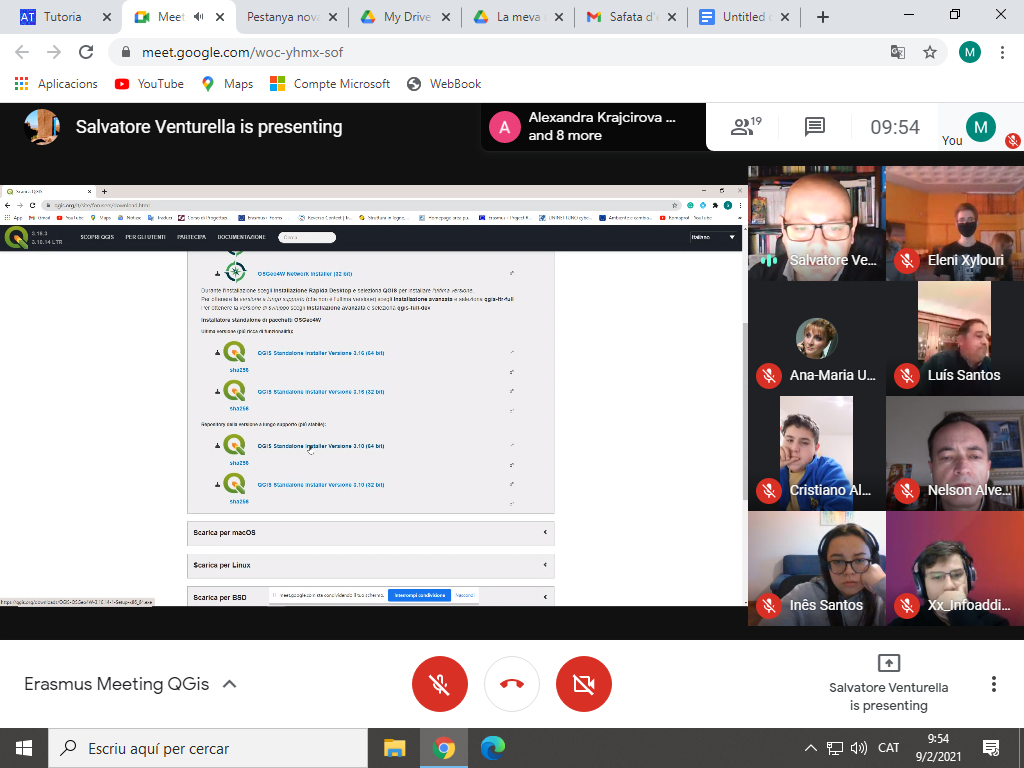Expand Erasmus Meeting QGis details chevron

click(x=229, y=684)
